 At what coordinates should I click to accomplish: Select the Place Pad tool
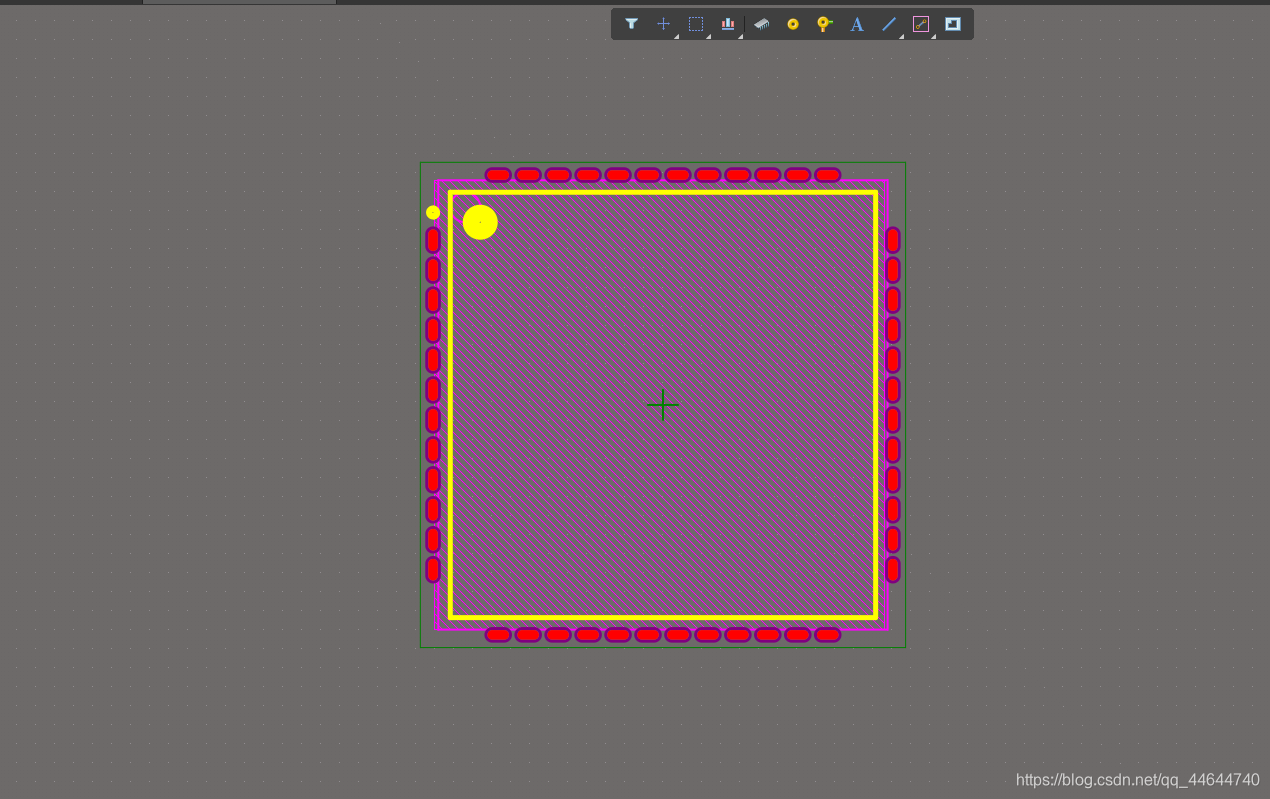point(793,24)
